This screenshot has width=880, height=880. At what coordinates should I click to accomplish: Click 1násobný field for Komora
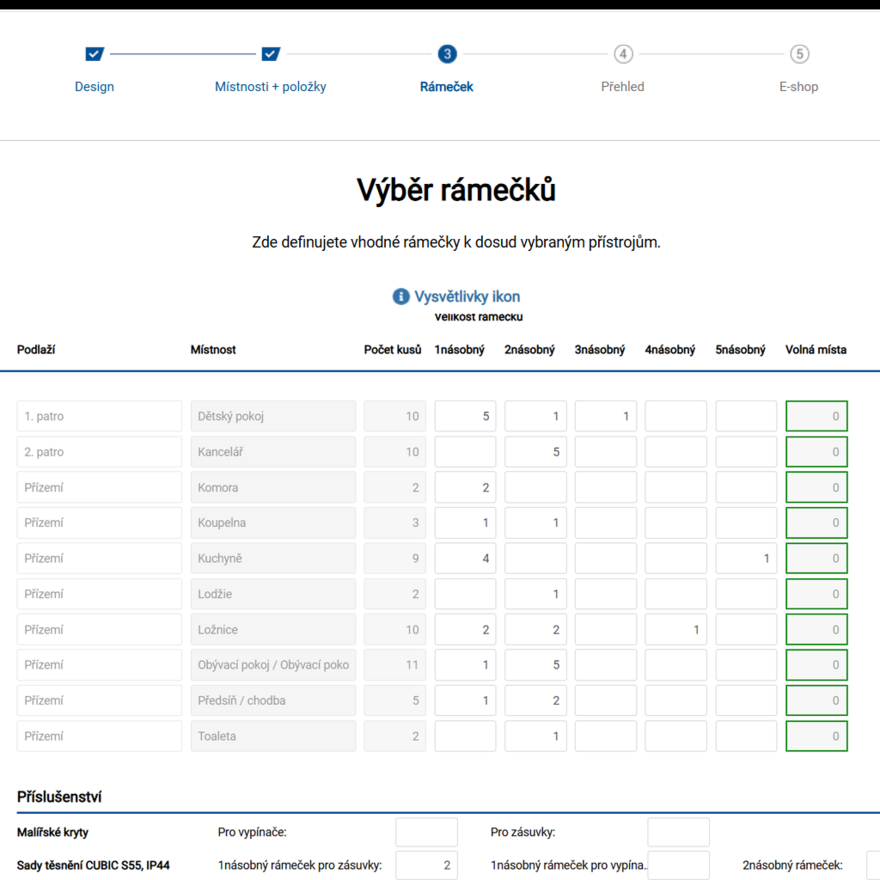[465, 487]
